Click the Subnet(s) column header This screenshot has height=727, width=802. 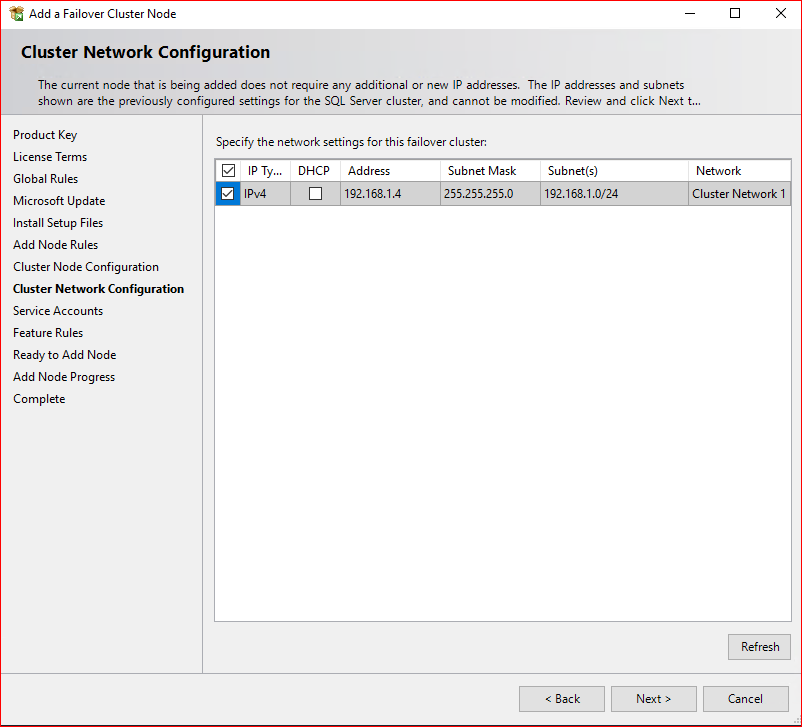coord(614,170)
